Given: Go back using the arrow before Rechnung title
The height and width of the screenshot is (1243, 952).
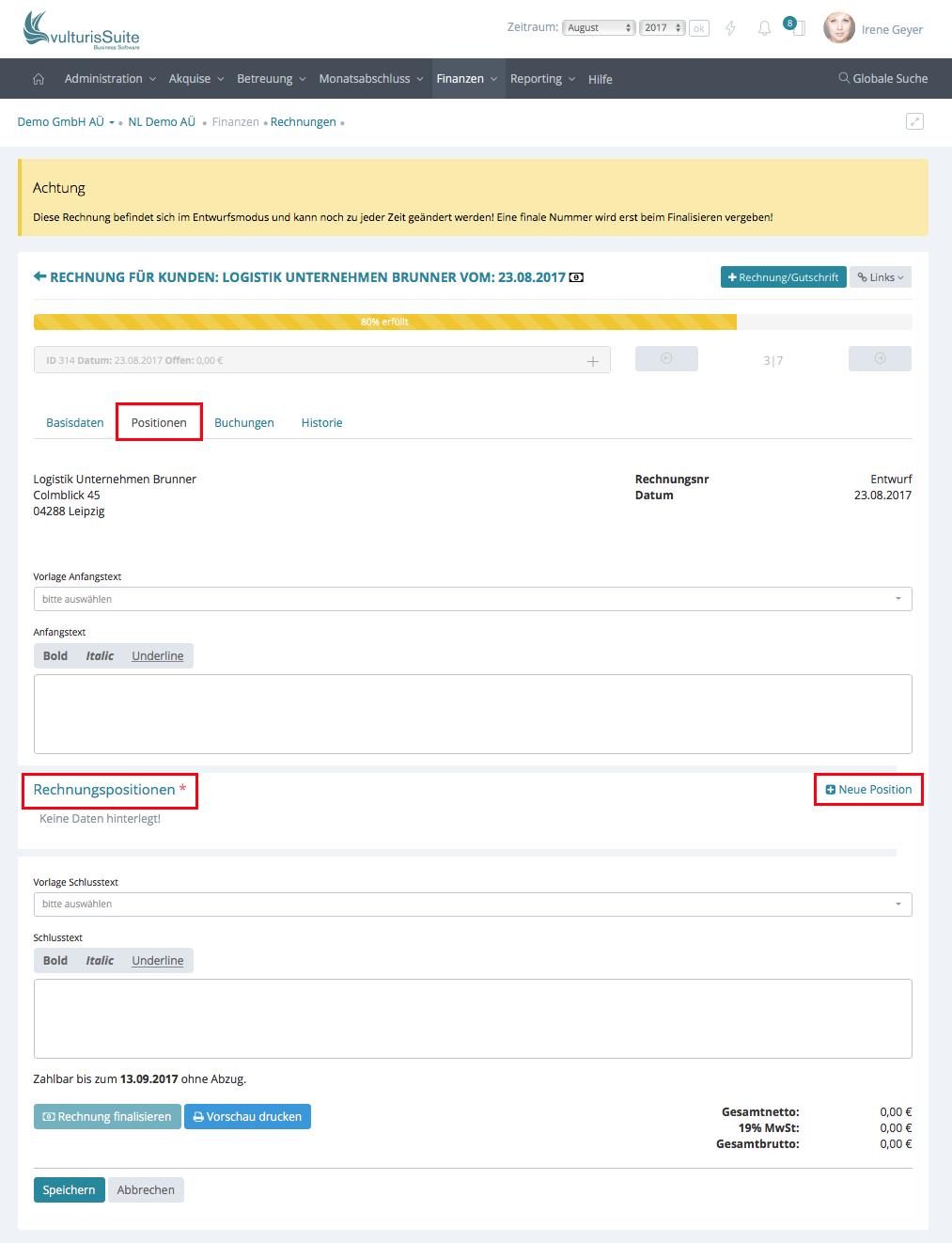Looking at the screenshot, I should [39, 276].
